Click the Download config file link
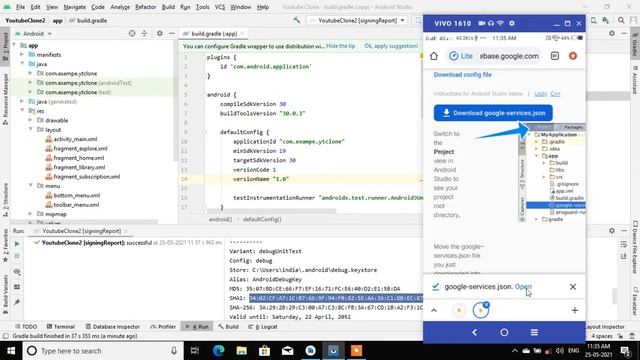 pos(462,75)
